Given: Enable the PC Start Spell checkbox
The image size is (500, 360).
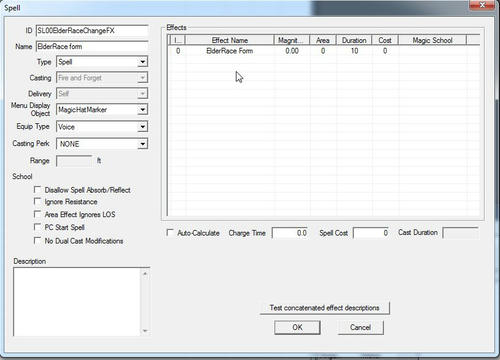Looking at the screenshot, I should pyautogui.click(x=37, y=227).
